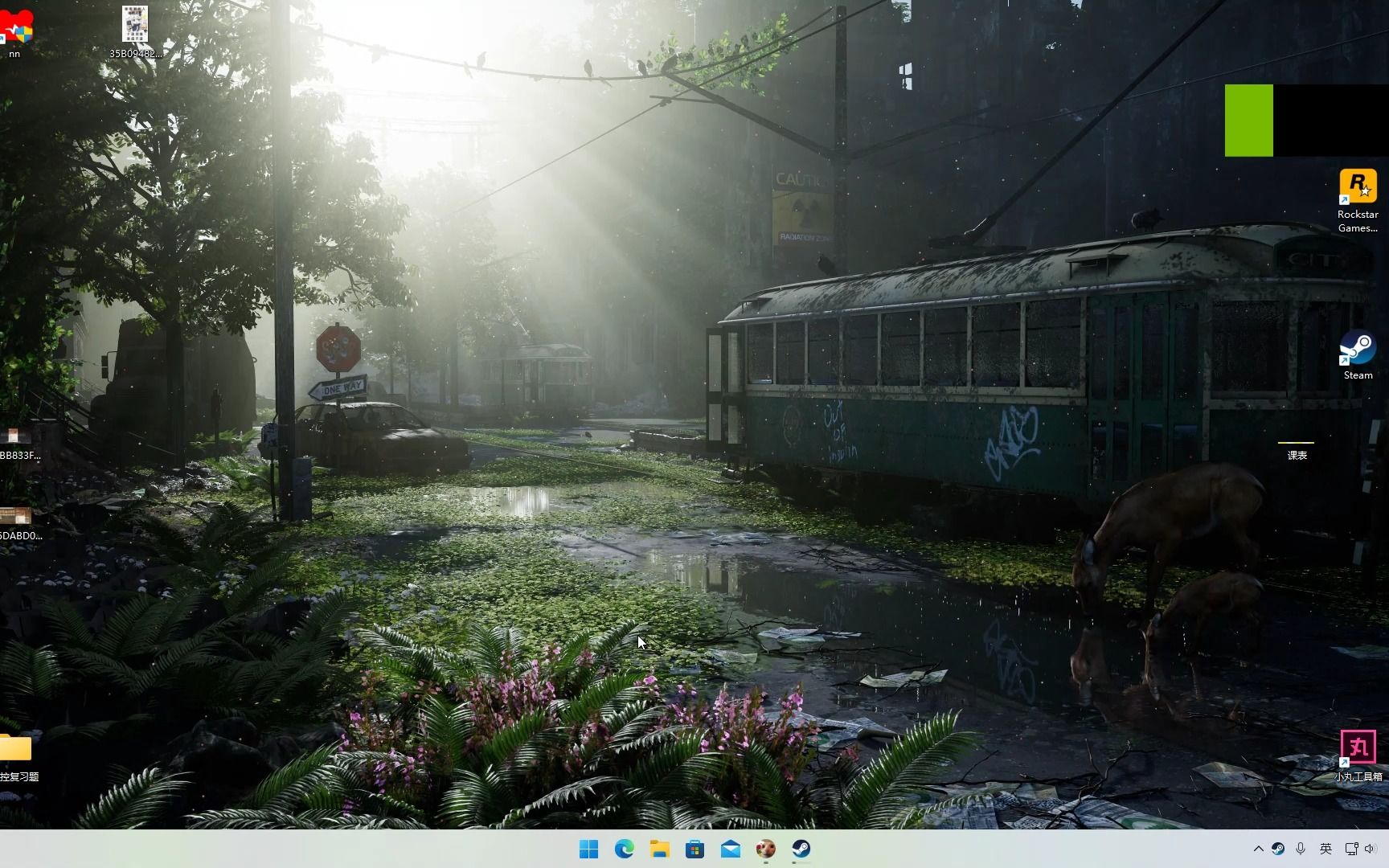Select the nn desktop shortcut
The height and width of the screenshot is (868, 1389).
(14, 33)
